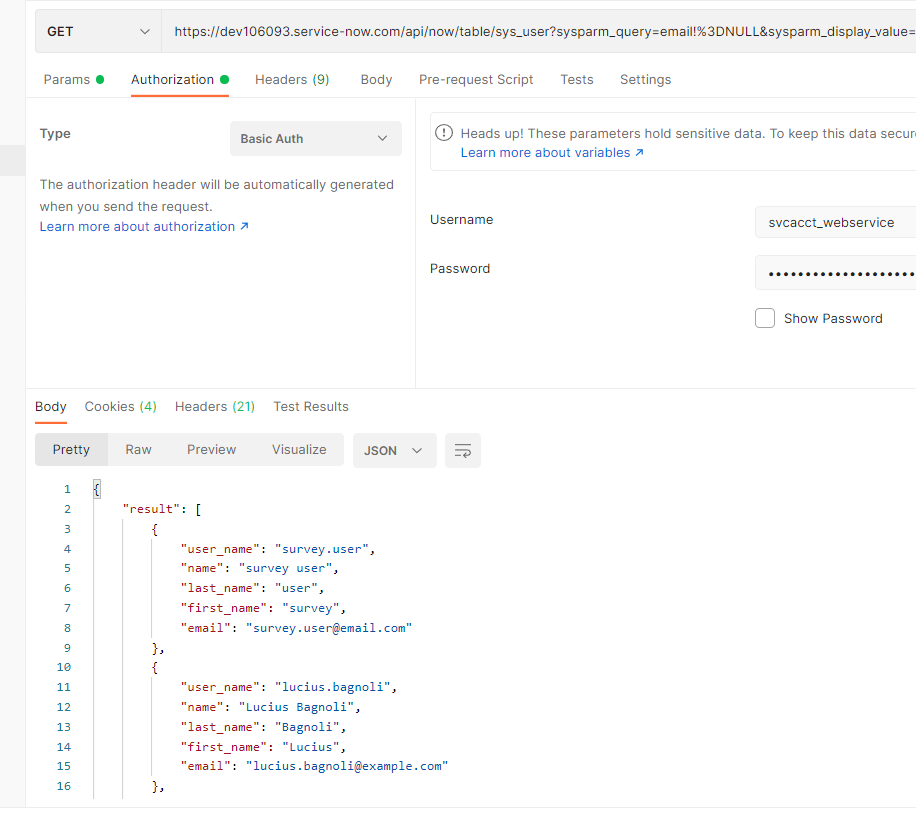Switch to Test Results tab
The width and height of the screenshot is (916, 818).
pyautogui.click(x=311, y=407)
